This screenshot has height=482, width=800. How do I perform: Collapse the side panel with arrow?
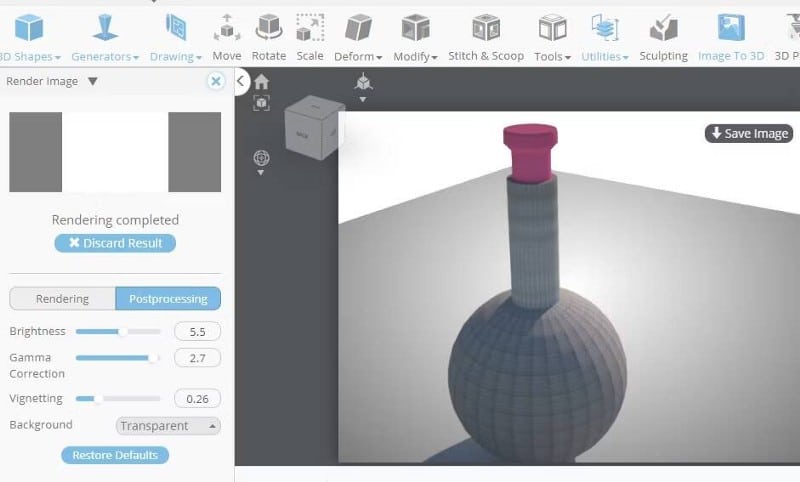pyautogui.click(x=242, y=82)
